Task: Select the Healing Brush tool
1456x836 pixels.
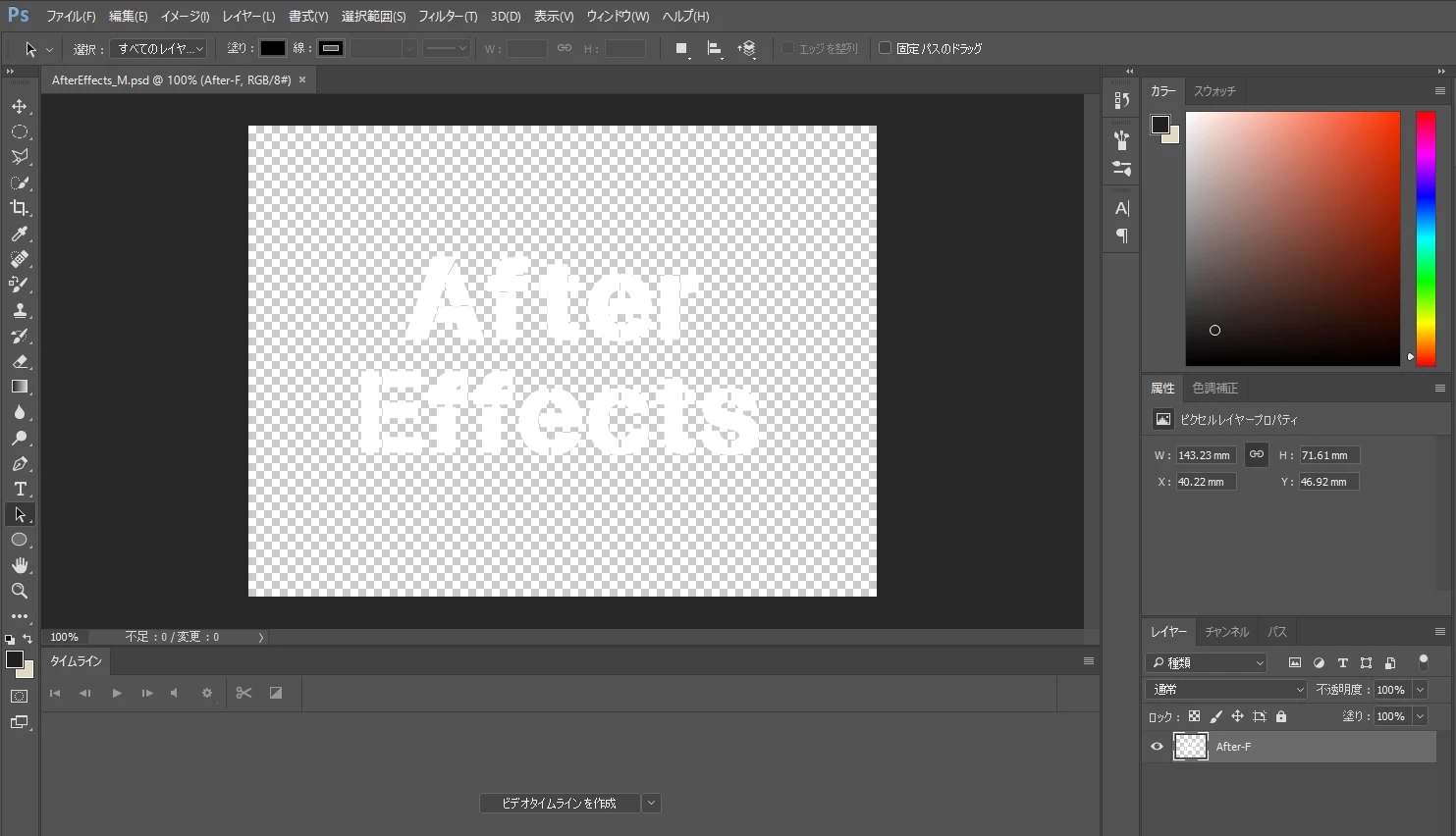Action: tap(20, 259)
